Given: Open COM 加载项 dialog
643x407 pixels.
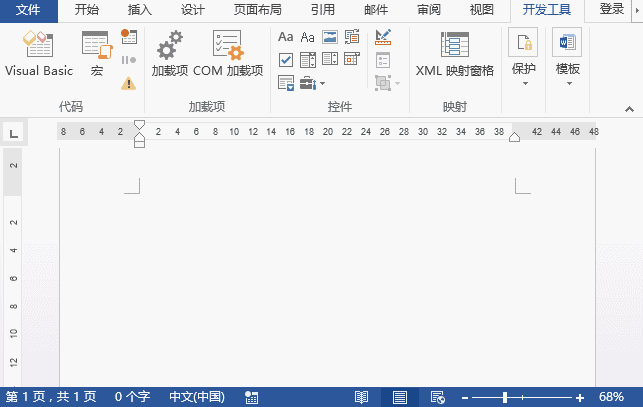Looking at the screenshot, I should point(228,53).
